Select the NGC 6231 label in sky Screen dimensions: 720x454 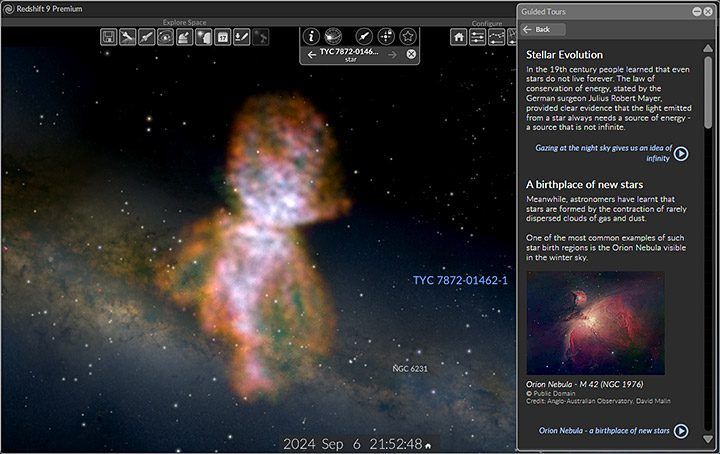coord(410,369)
